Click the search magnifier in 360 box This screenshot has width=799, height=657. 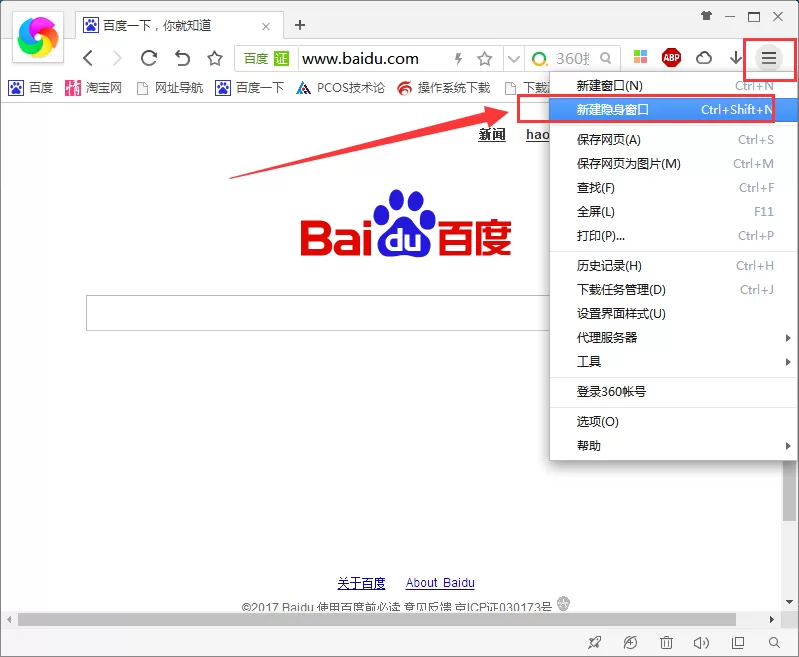[605, 58]
